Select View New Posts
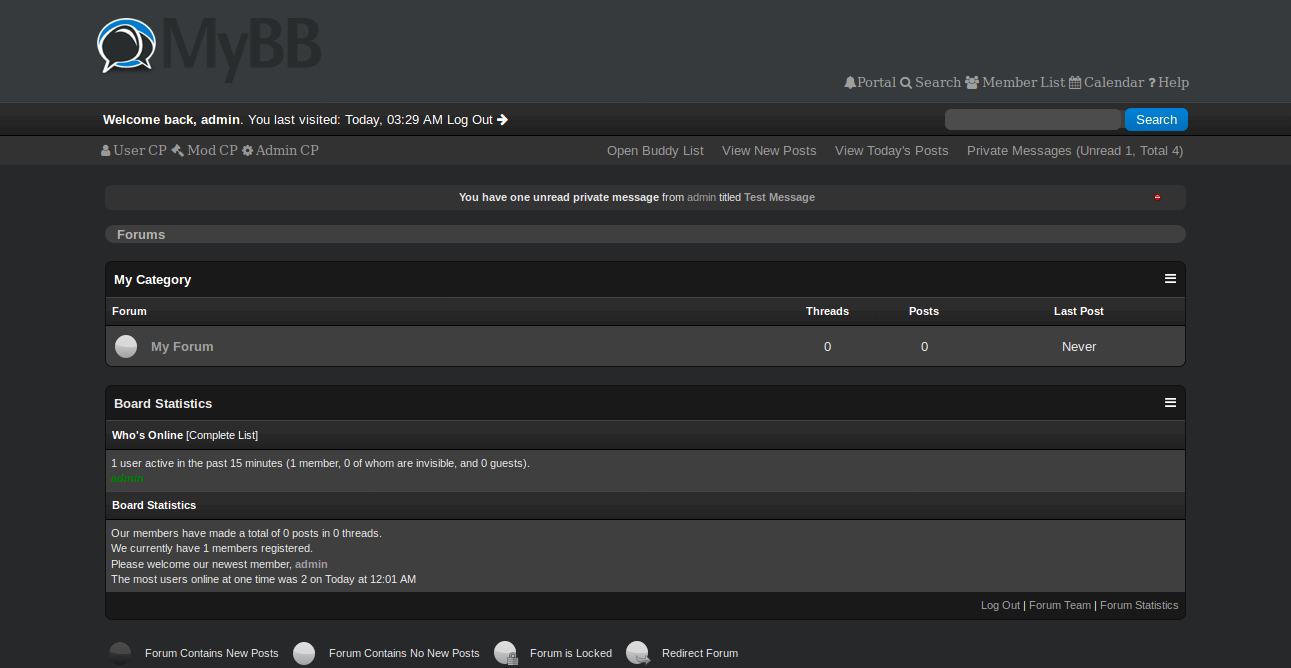Screen dimensions: 1291x668 [x=769, y=151]
